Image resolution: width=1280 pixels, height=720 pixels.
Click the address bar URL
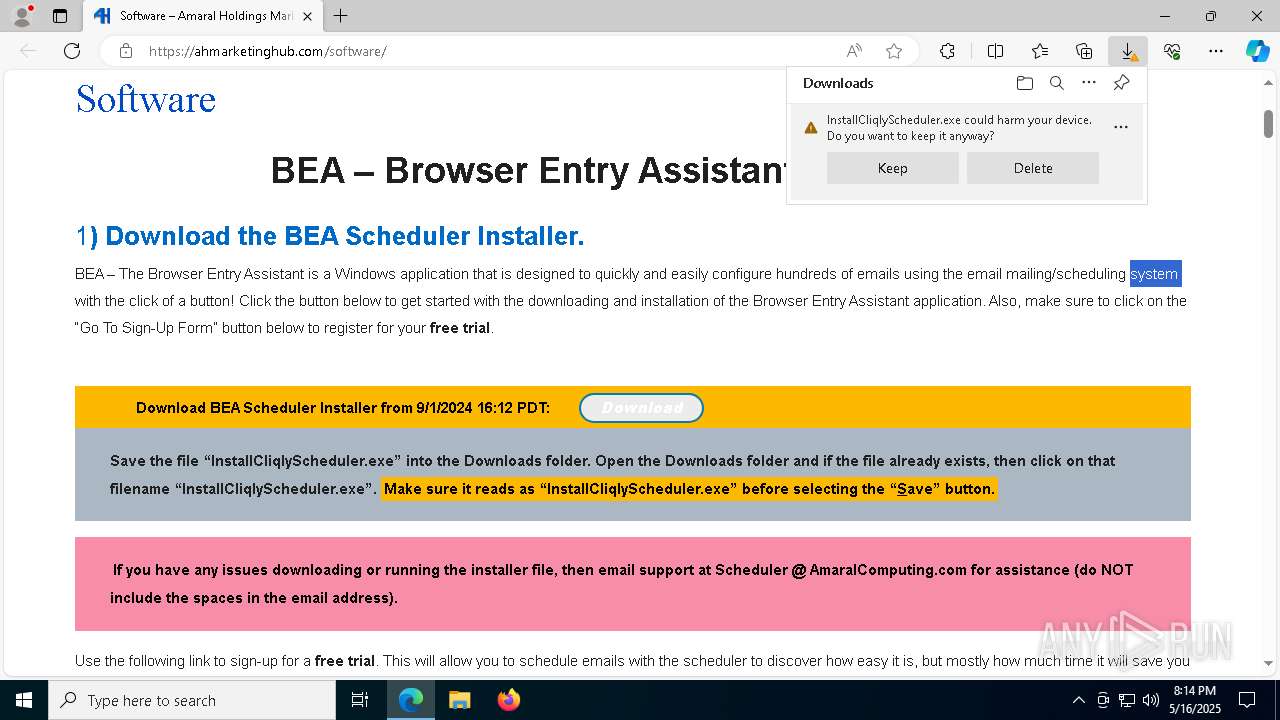click(x=268, y=51)
